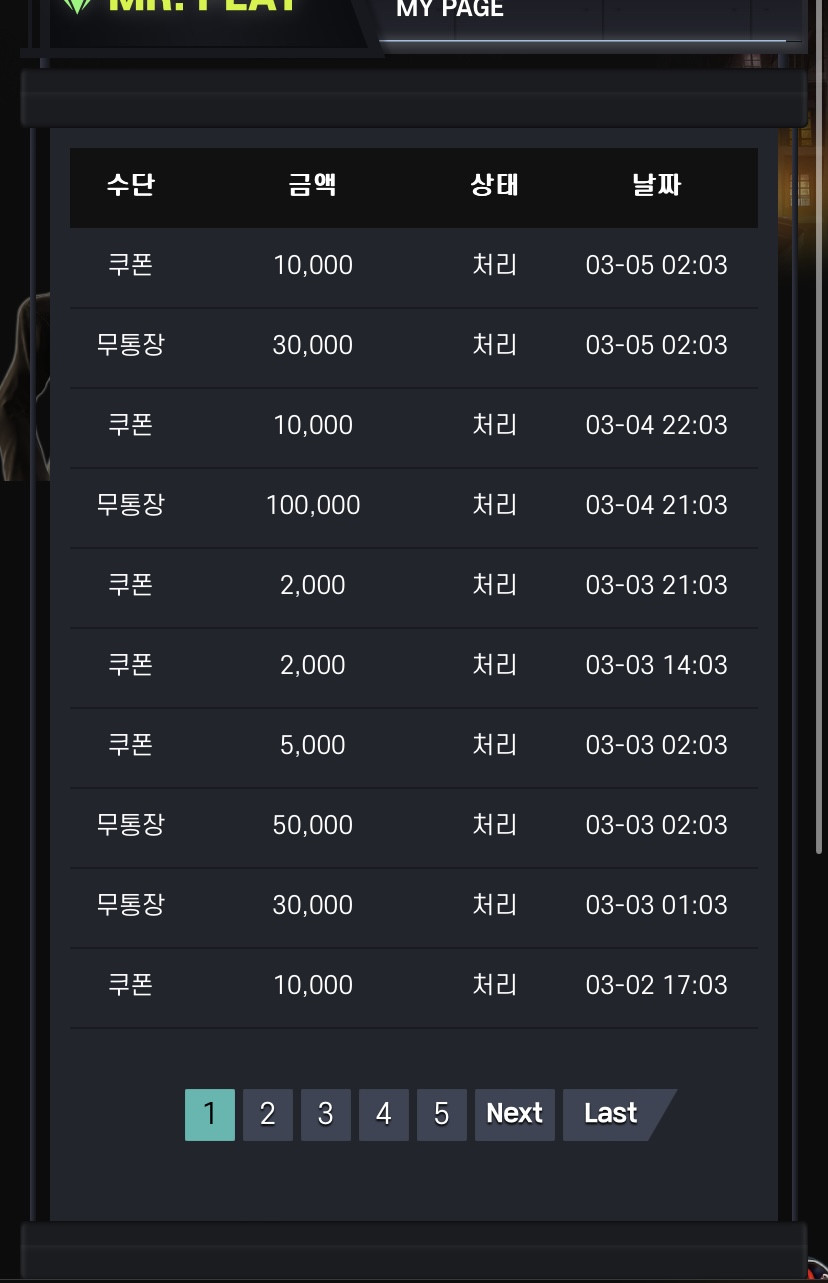The image size is (828, 1283).
Task: Click the 상태 column header
Action: tap(495, 185)
